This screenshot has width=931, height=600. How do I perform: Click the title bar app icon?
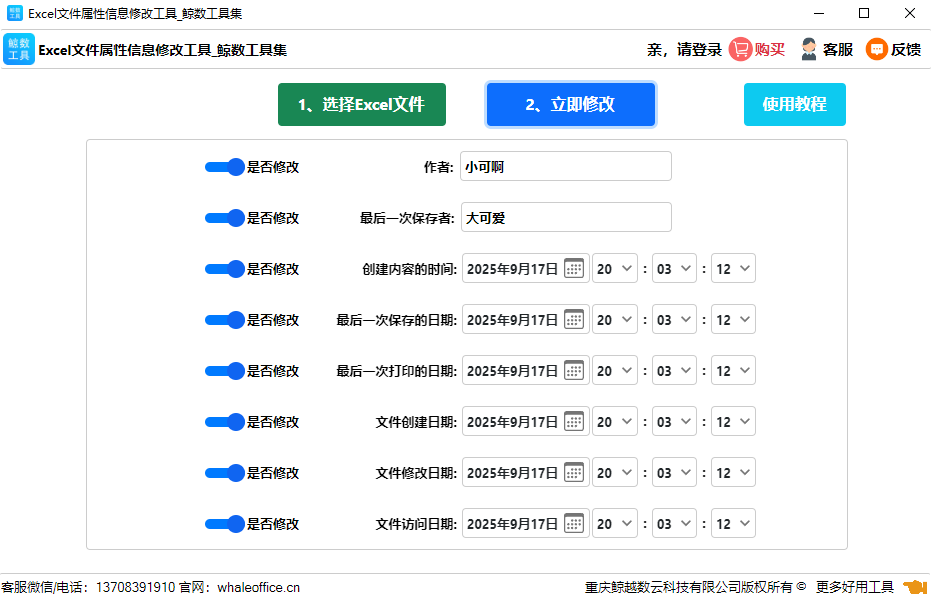coord(14,13)
